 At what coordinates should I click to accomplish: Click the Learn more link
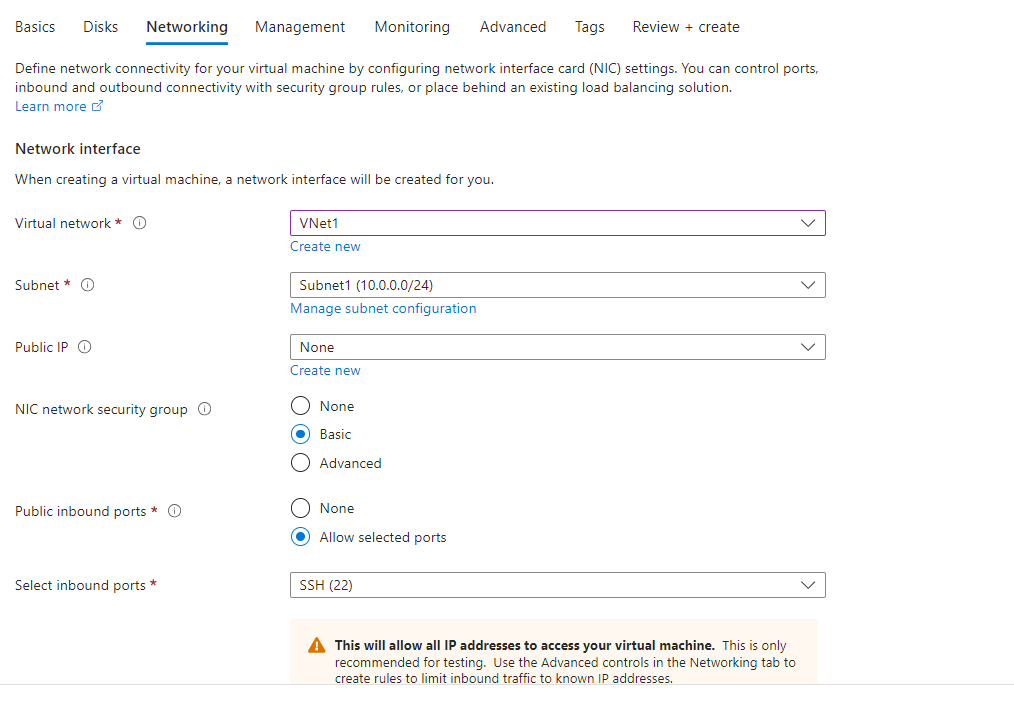(x=48, y=105)
